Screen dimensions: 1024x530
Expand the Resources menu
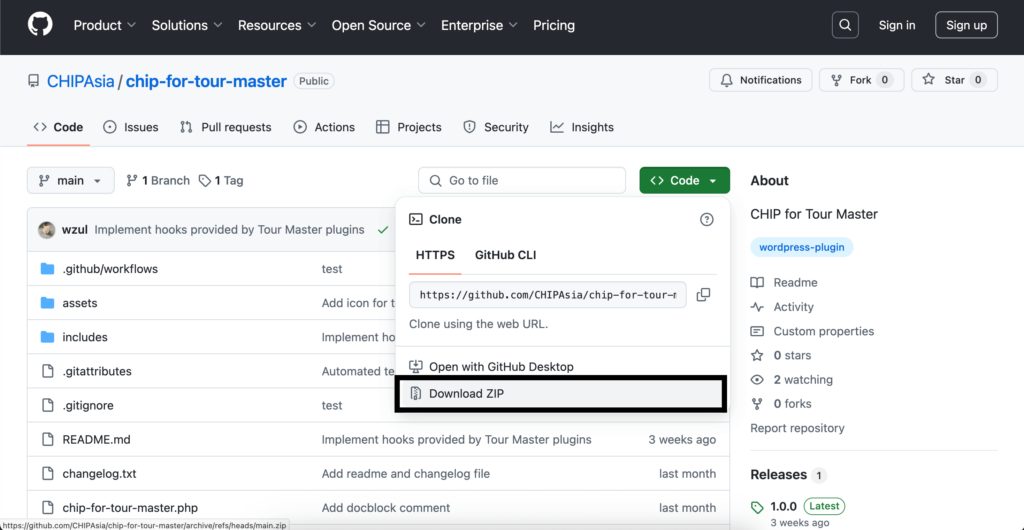pyautogui.click(x=277, y=25)
